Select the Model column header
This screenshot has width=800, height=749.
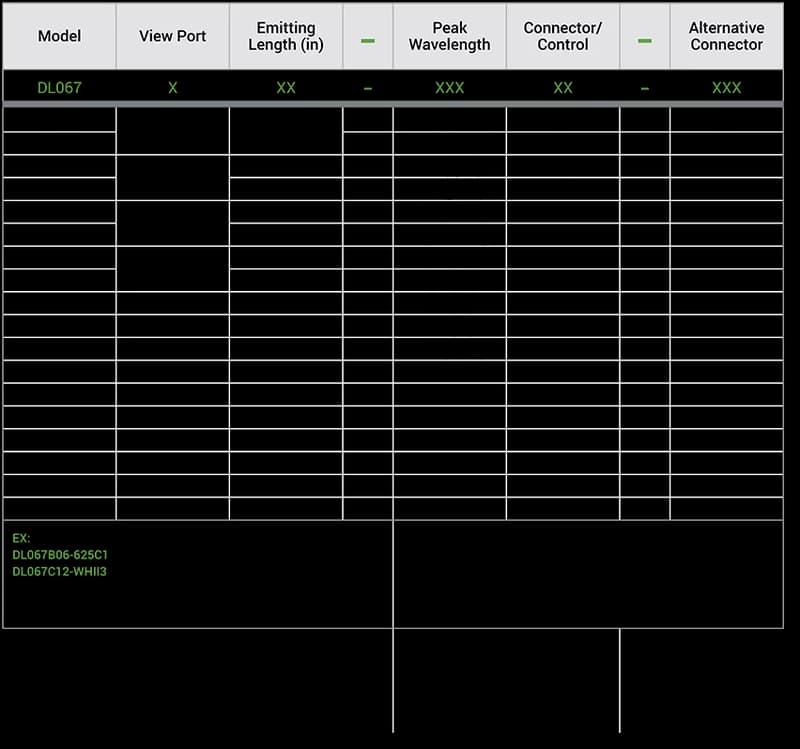point(59,36)
